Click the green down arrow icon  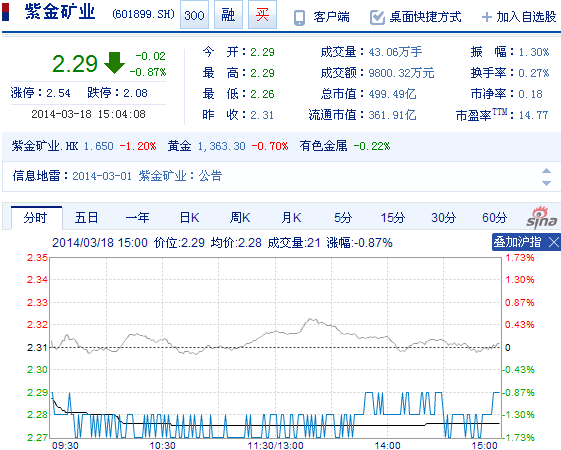[114, 63]
